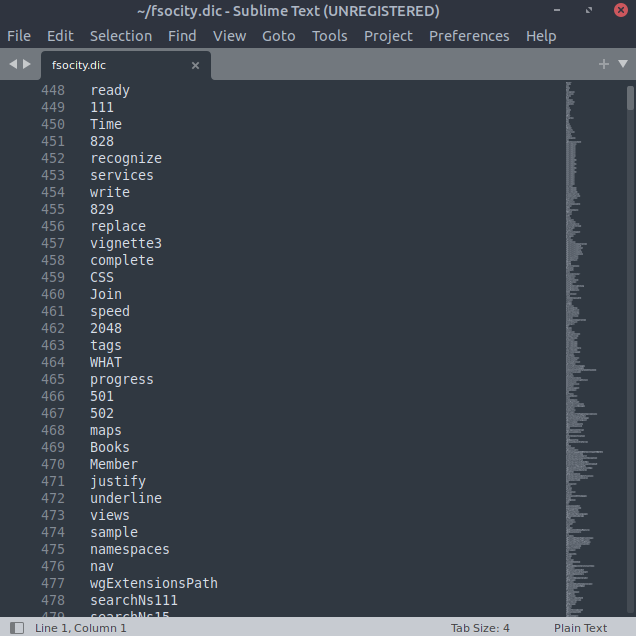The width and height of the screenshot is (636, 636).
Task: Click the word 'services'
Action: pyautogui.click(x=122, y=175)
